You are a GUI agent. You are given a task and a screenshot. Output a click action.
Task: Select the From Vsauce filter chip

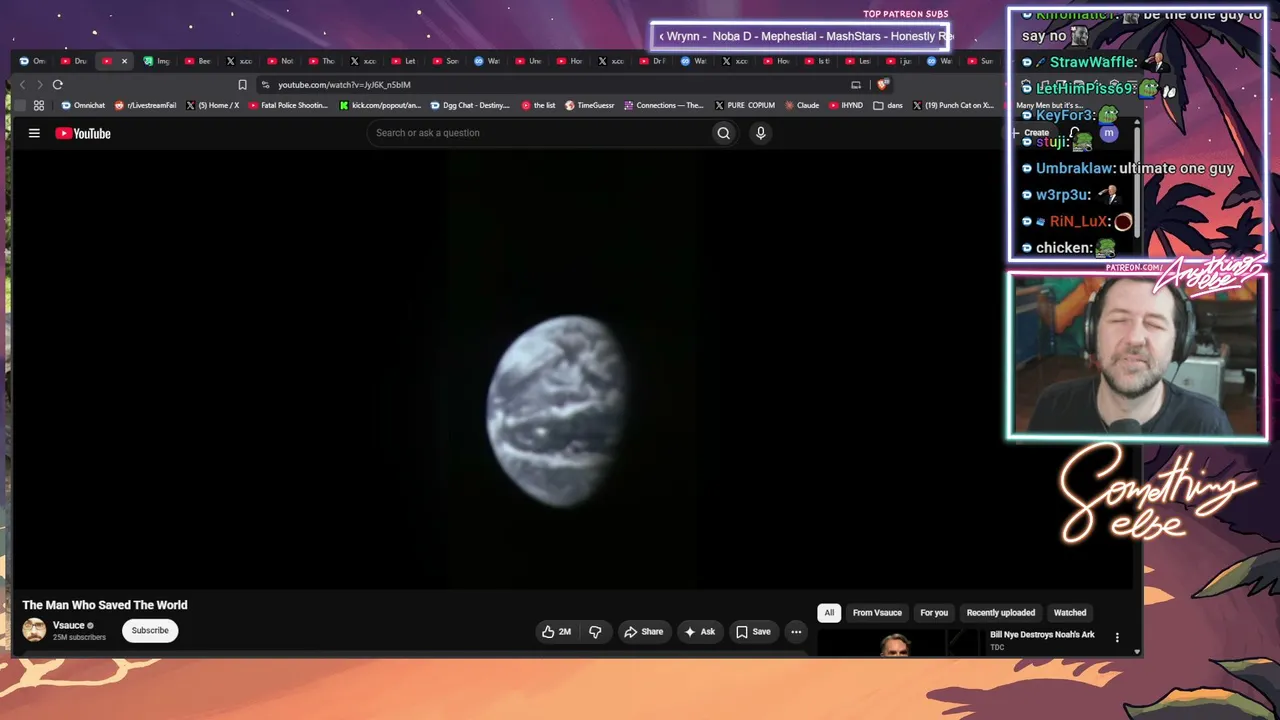click(x=877, y=613)
